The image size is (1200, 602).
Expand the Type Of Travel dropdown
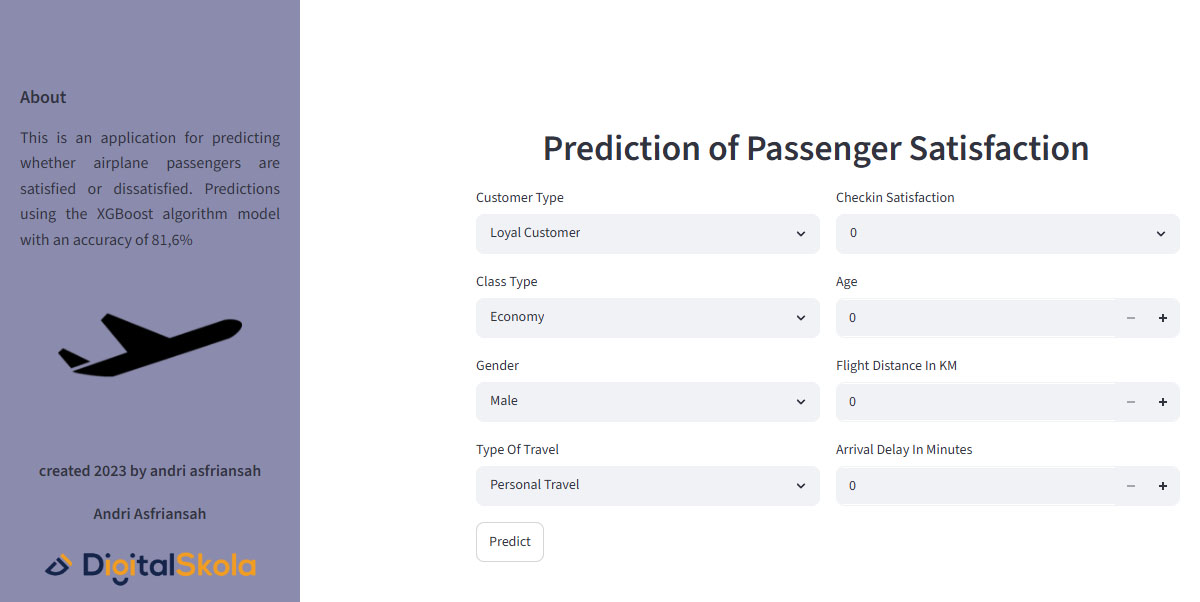click(648, 485)
